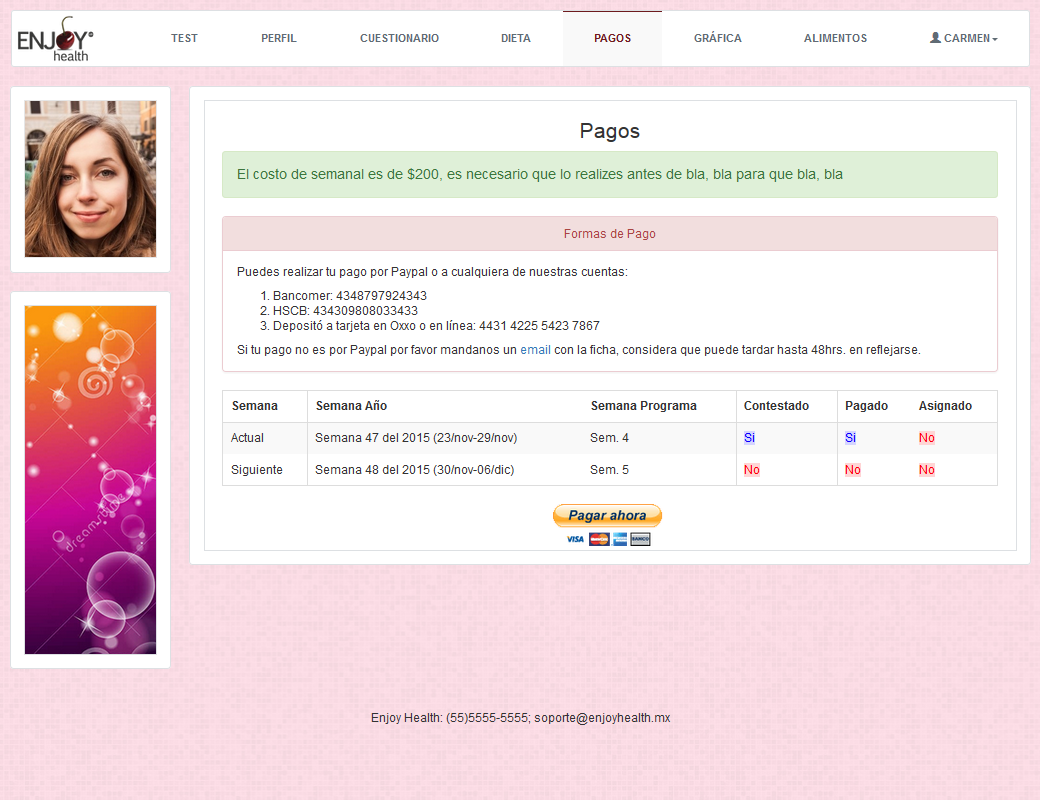The height and width of the screenshot is (800, 1040).
Task: Select the Pagos tab
Action: [612, 39]
